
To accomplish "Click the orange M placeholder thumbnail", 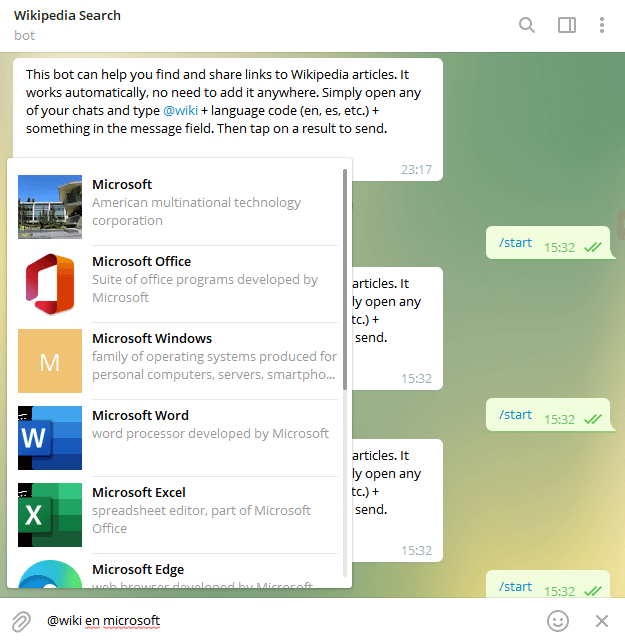I will click(x=50, y=361).
